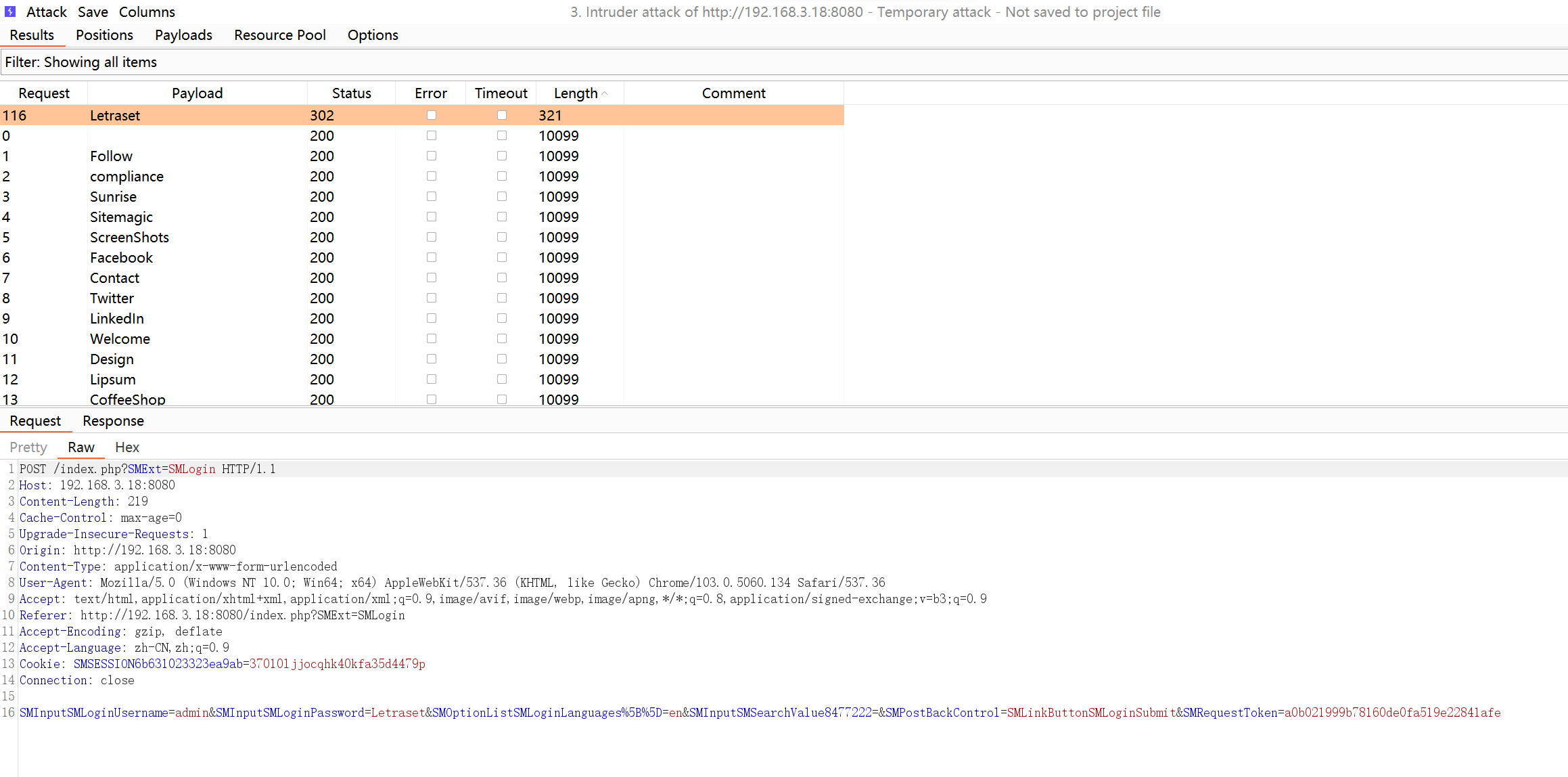Sort by the Error column header
This screenshot has height=777, width=1568.
[431, 93]
